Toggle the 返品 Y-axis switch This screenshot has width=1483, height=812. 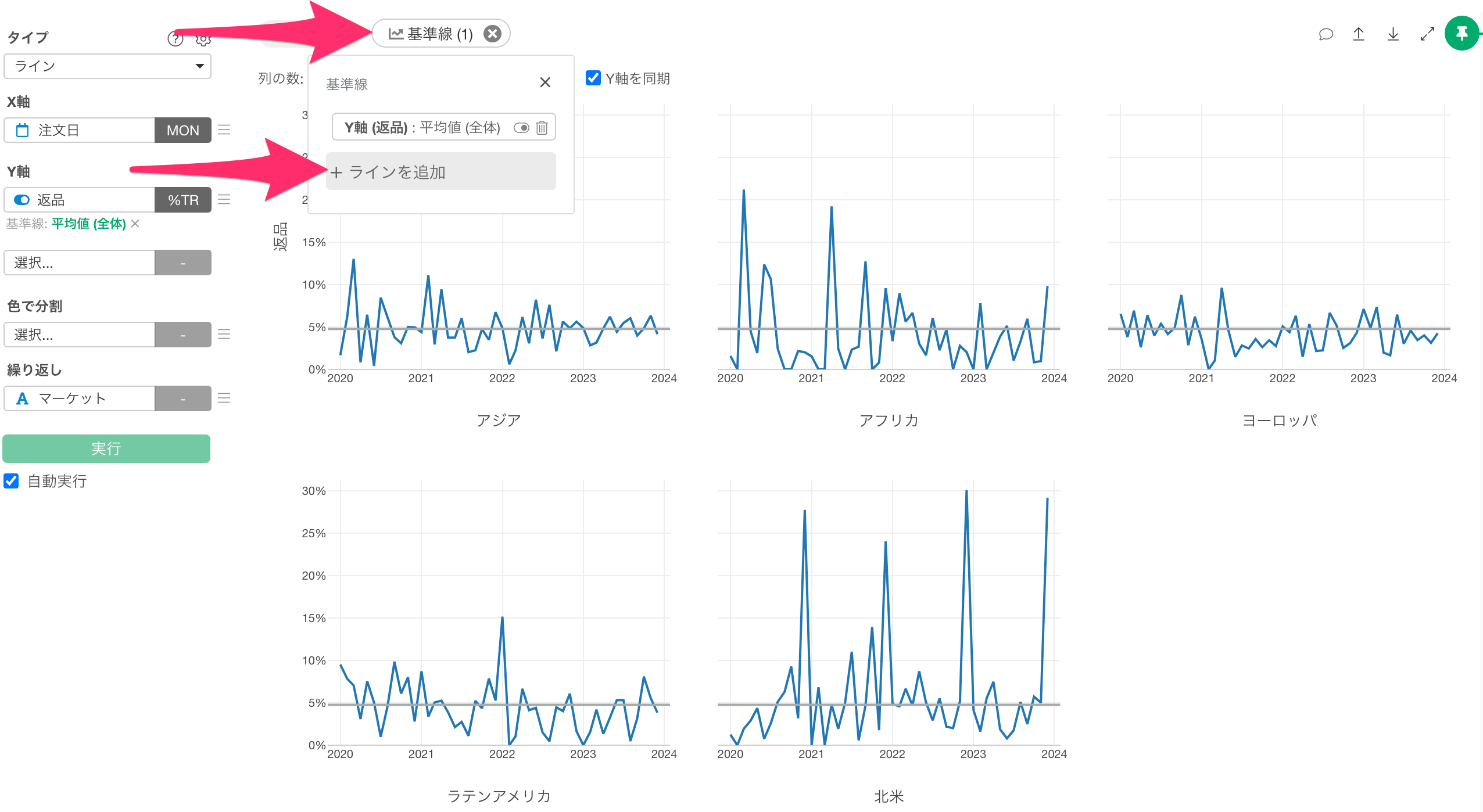(22, 200)
